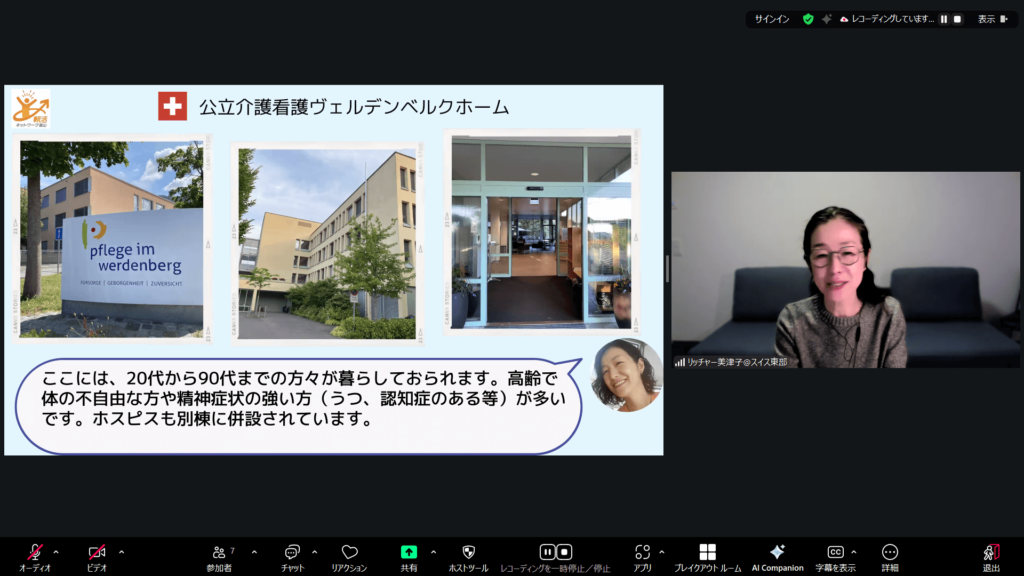Open the Apps menu icon

[642, 552]
